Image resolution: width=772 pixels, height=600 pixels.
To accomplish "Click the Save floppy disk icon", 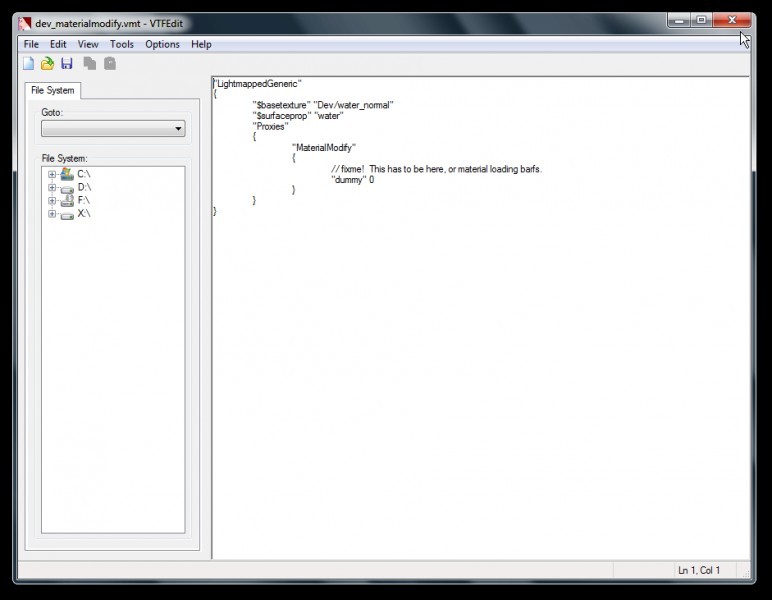I will (x=67, y=63).
